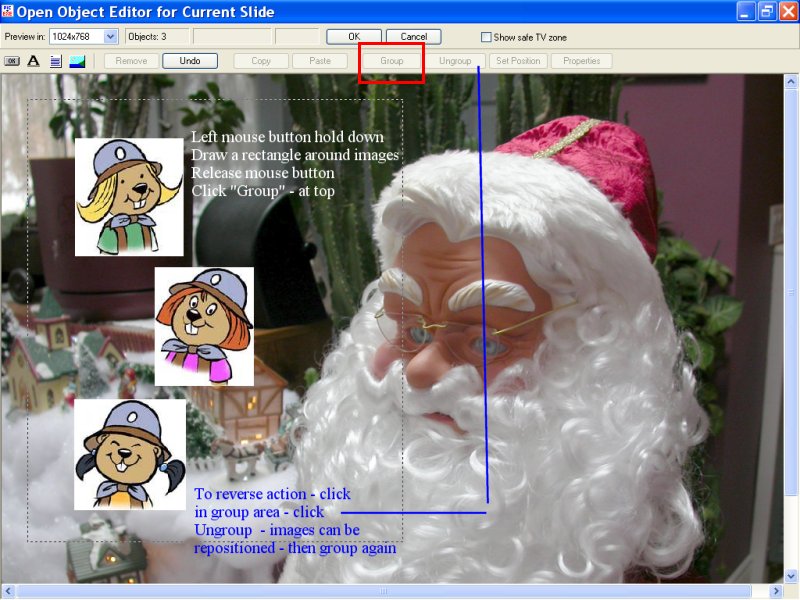Click the 'Objects: 3' status field
The width and height of the screenshot is (800, 600).
pos(157,37)
